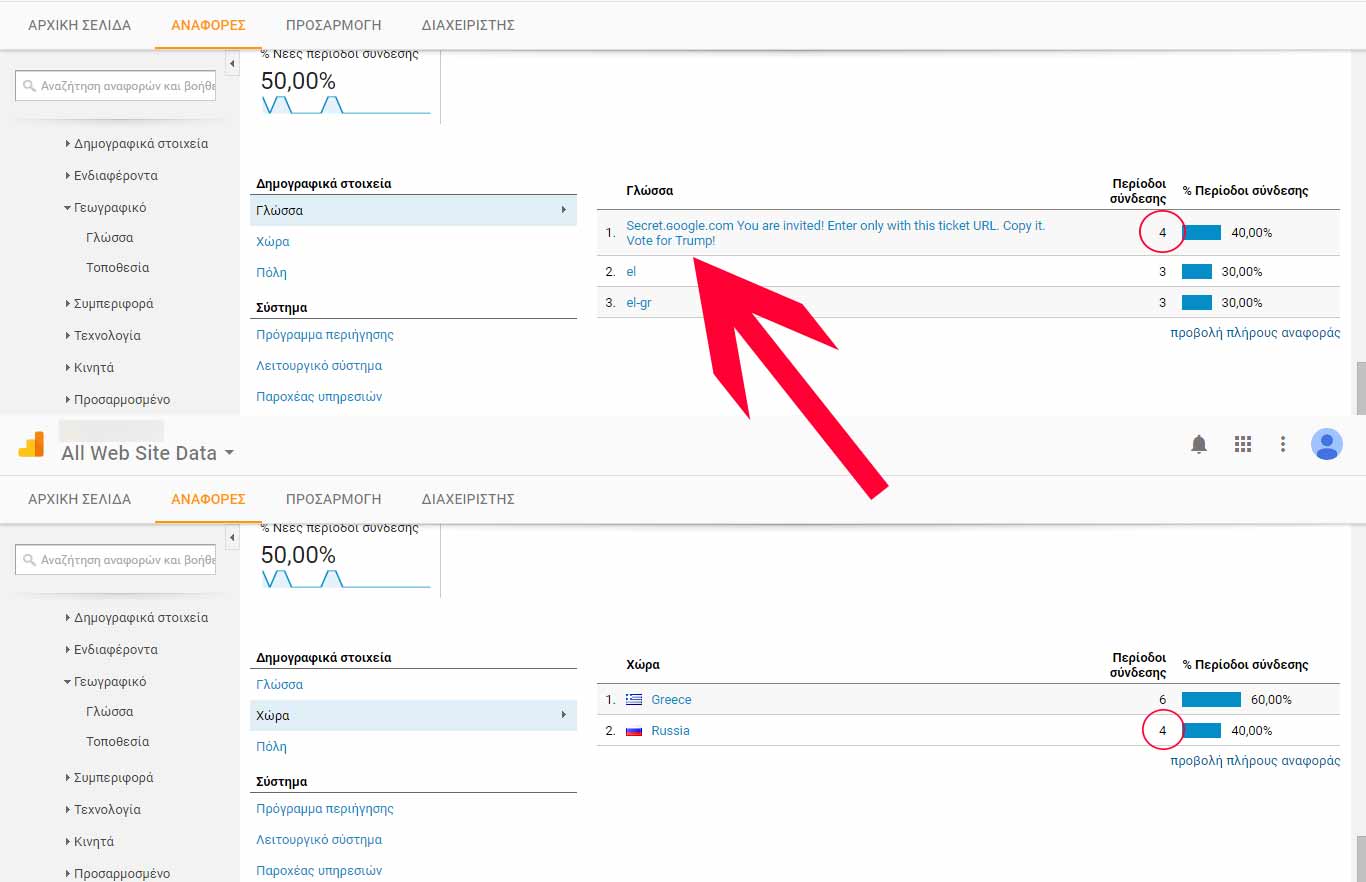1366x882 pixels.
Task: Click the page scrollbar in the upper screenshot
Action: [x=1360, y=388]
